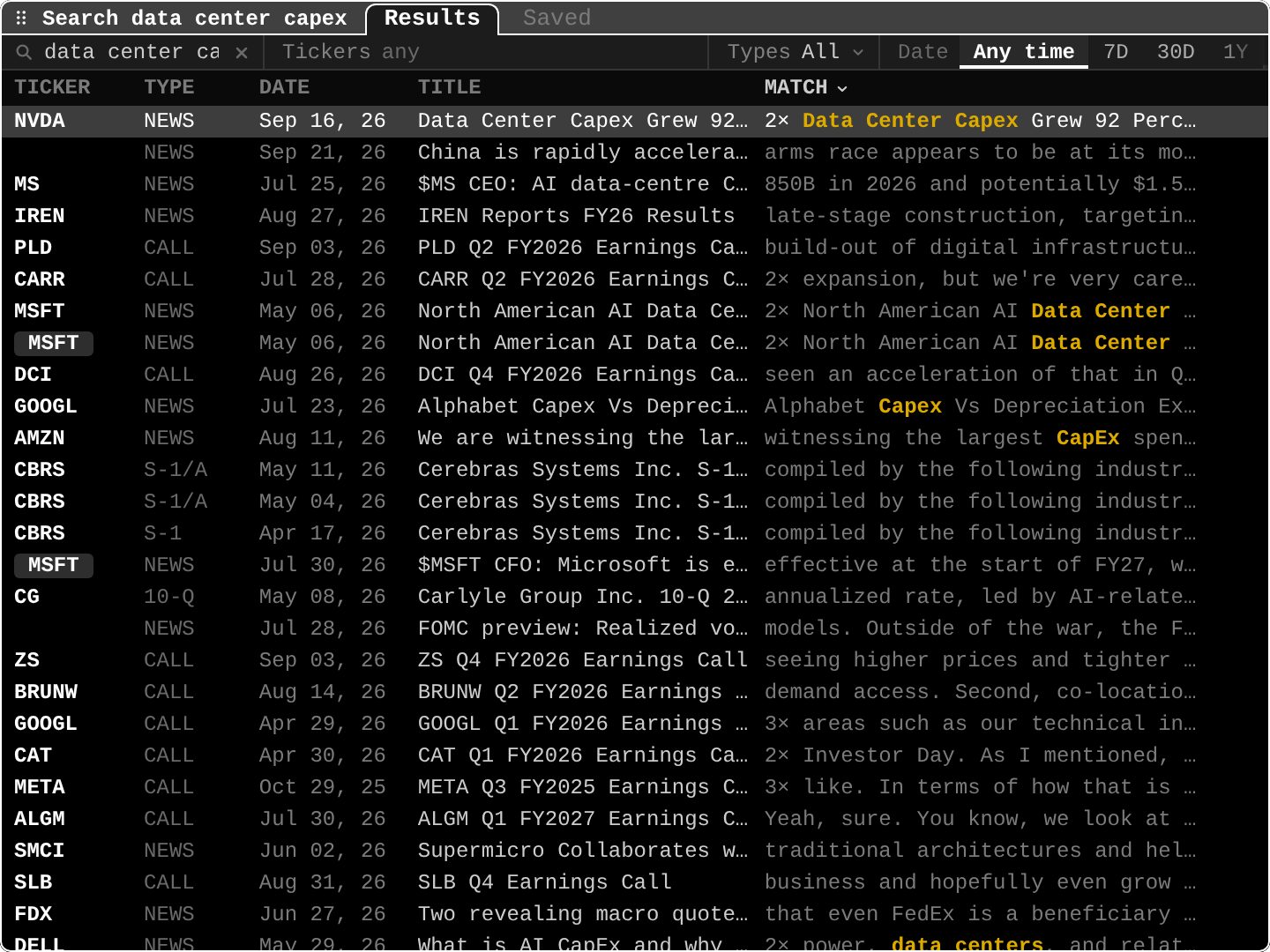Click the drag handle dots beside Search title
Viewport: 1270px width, 952px height.
tap(21, 18)
